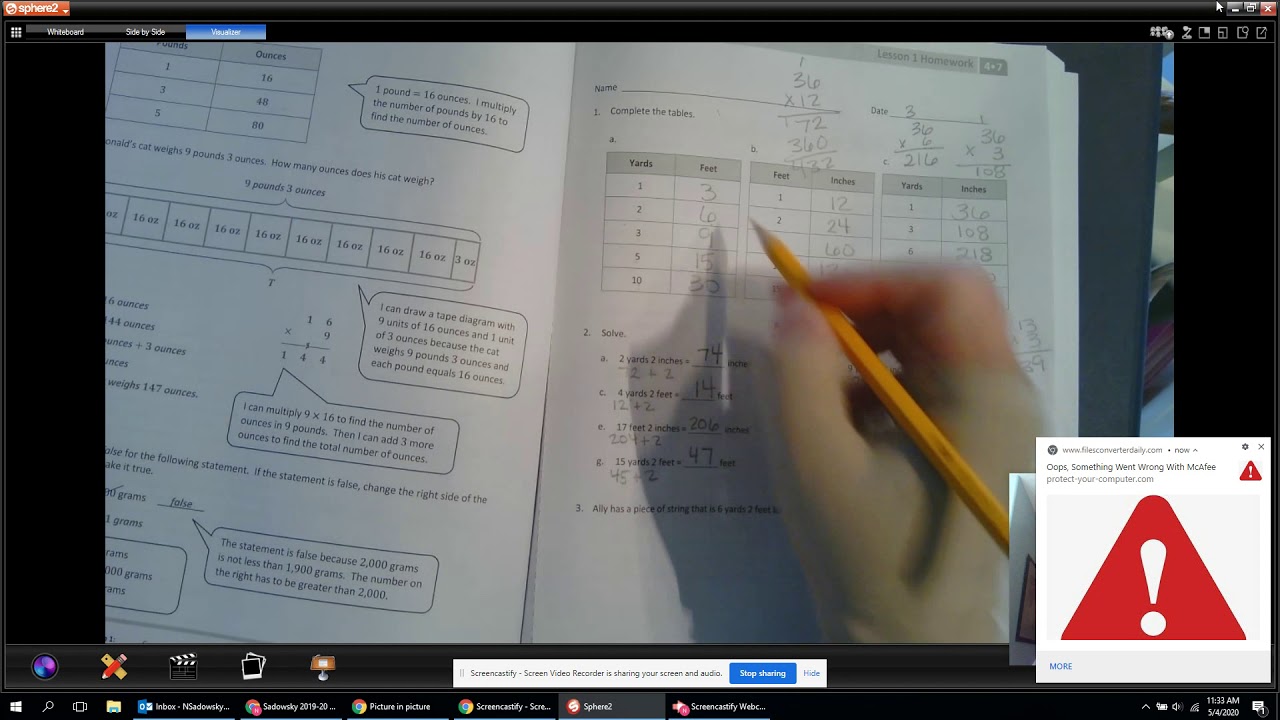Image resolution: width=1280 pixels, height=720 pixels.
Task: Click the red warning triangle notification image
Action: click(1153, 568)
